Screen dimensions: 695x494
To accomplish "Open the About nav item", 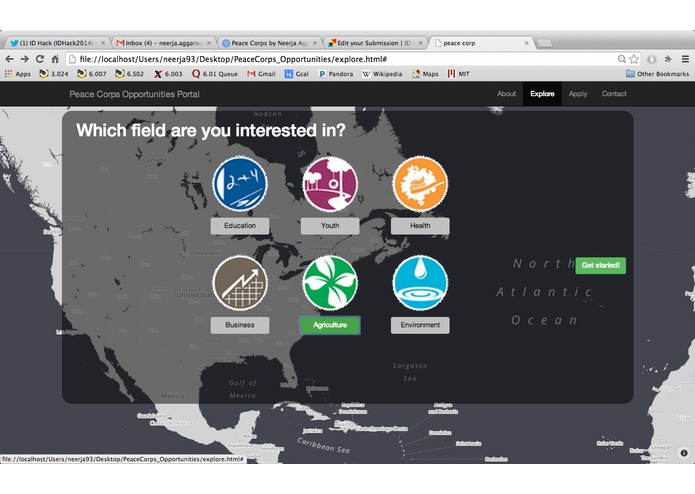I will (506, 94).
